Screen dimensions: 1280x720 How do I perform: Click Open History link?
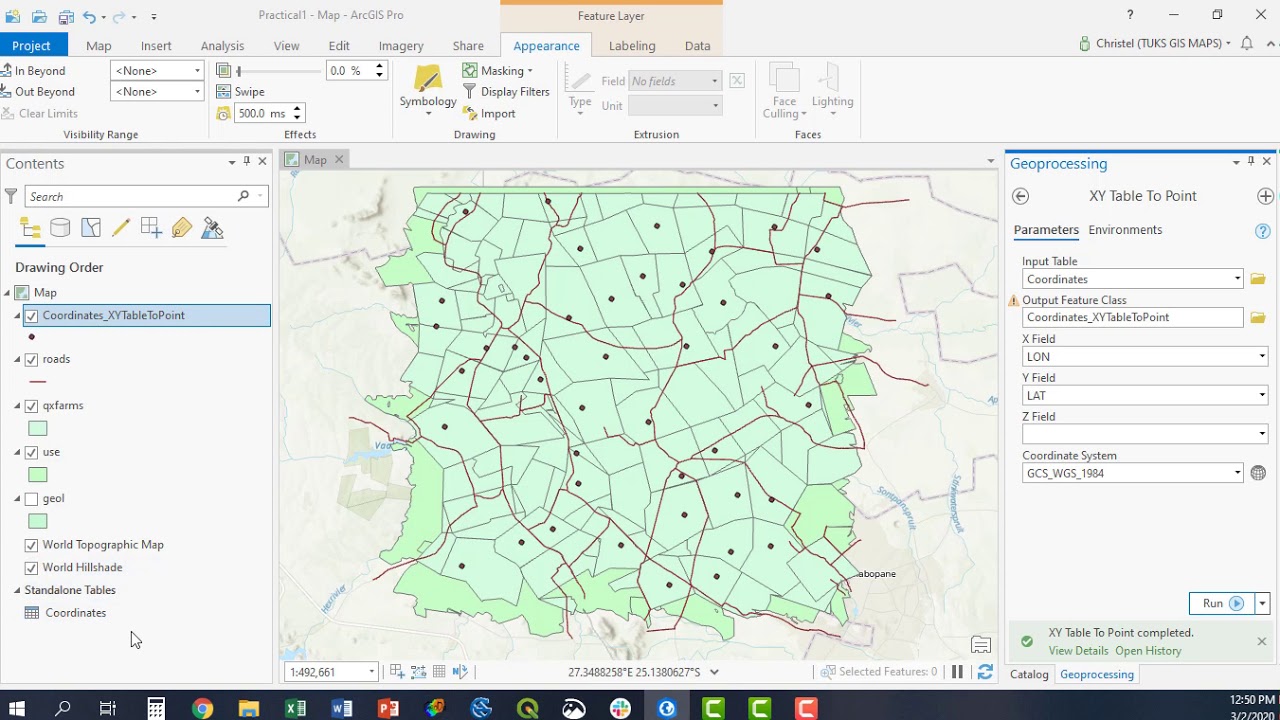[1148, 651]
